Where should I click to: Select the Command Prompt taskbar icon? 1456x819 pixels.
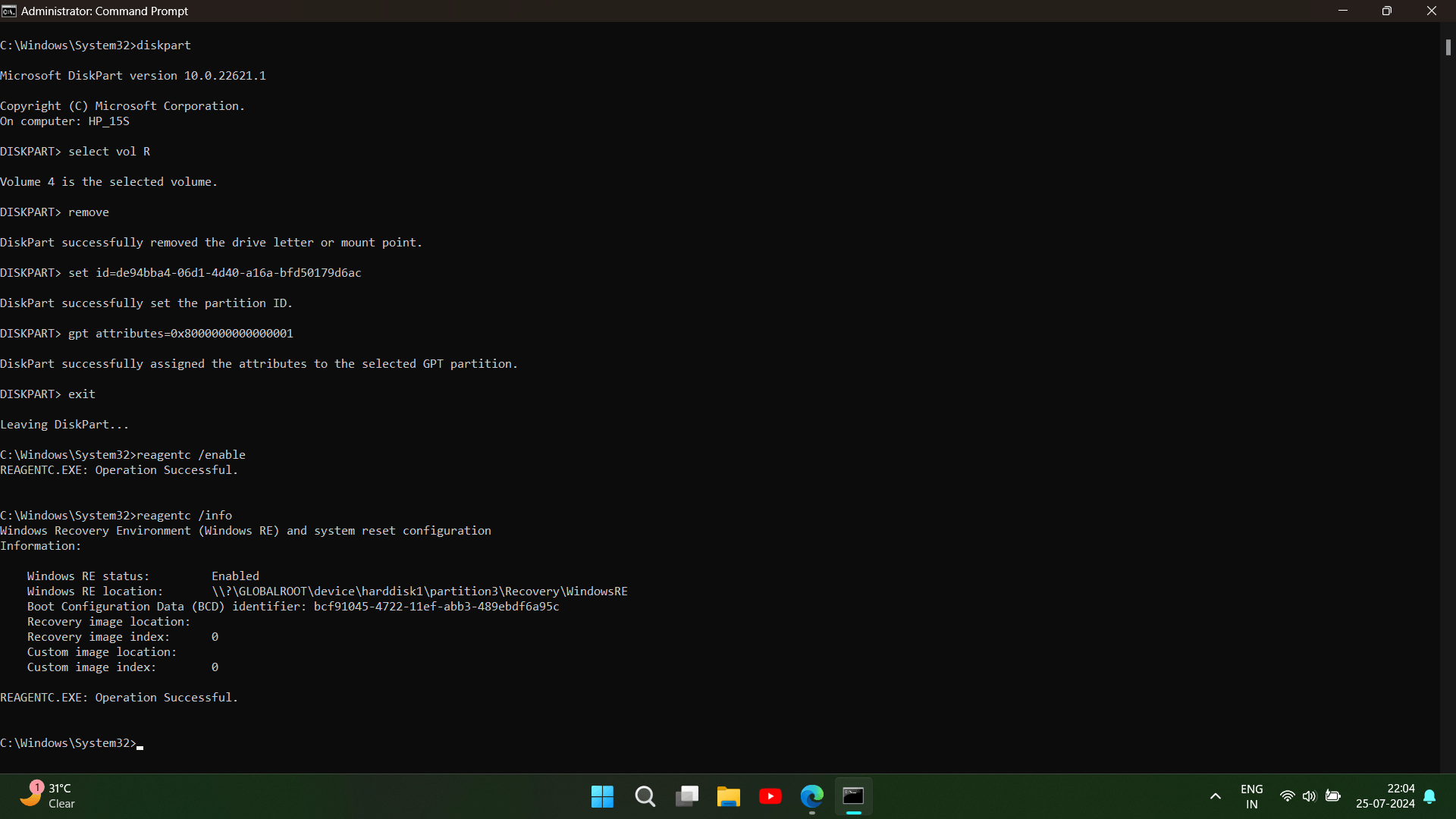point(854,796)
